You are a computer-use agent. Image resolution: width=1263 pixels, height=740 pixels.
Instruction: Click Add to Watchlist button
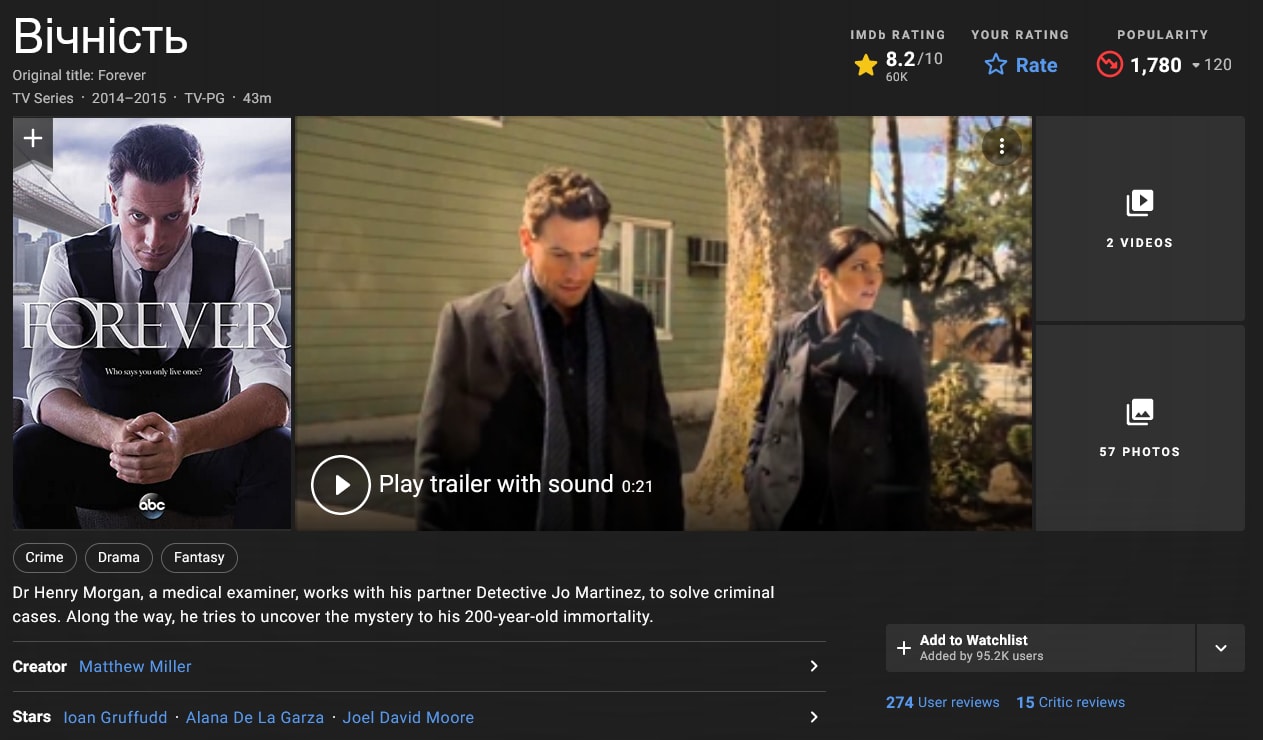click(x=1040, y=648)
